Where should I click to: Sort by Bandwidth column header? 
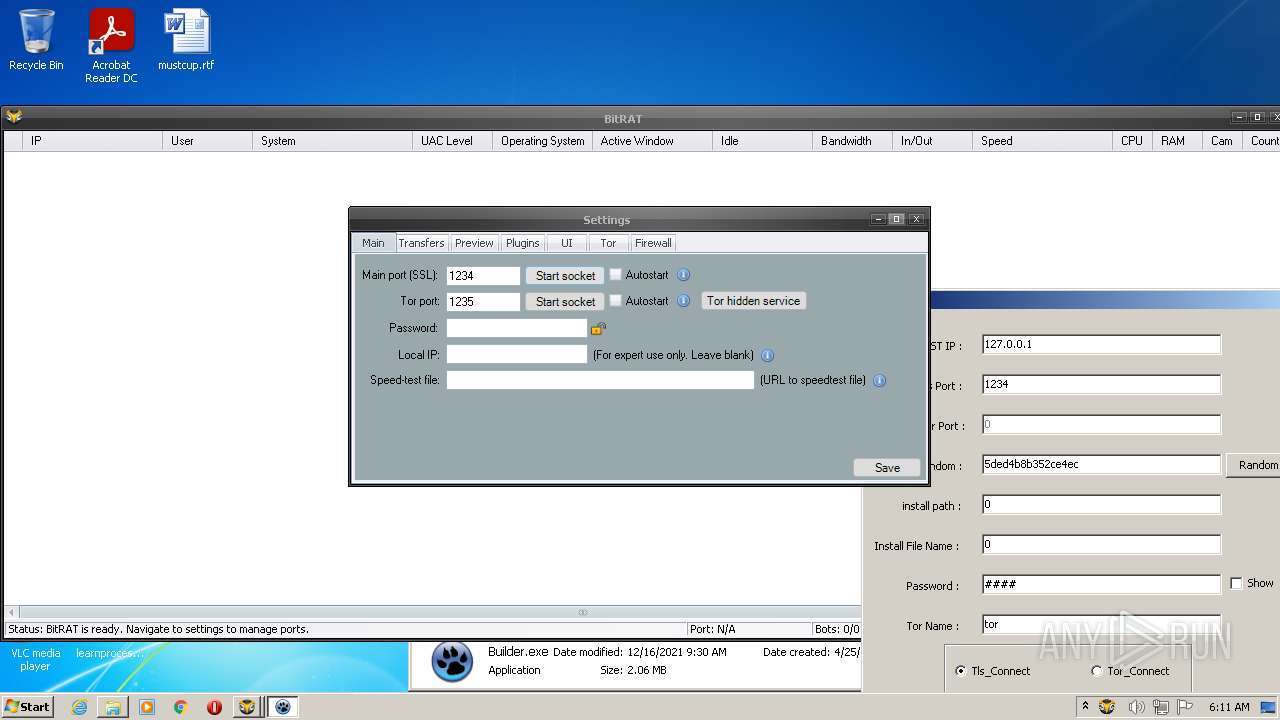[x=852, y=141]
